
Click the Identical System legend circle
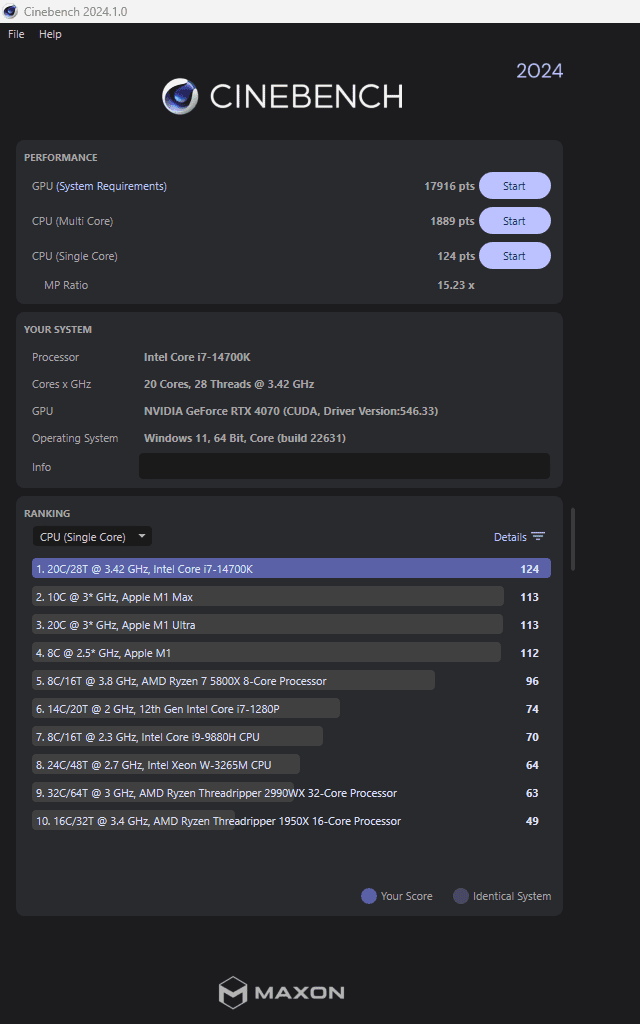click(461, 896)
